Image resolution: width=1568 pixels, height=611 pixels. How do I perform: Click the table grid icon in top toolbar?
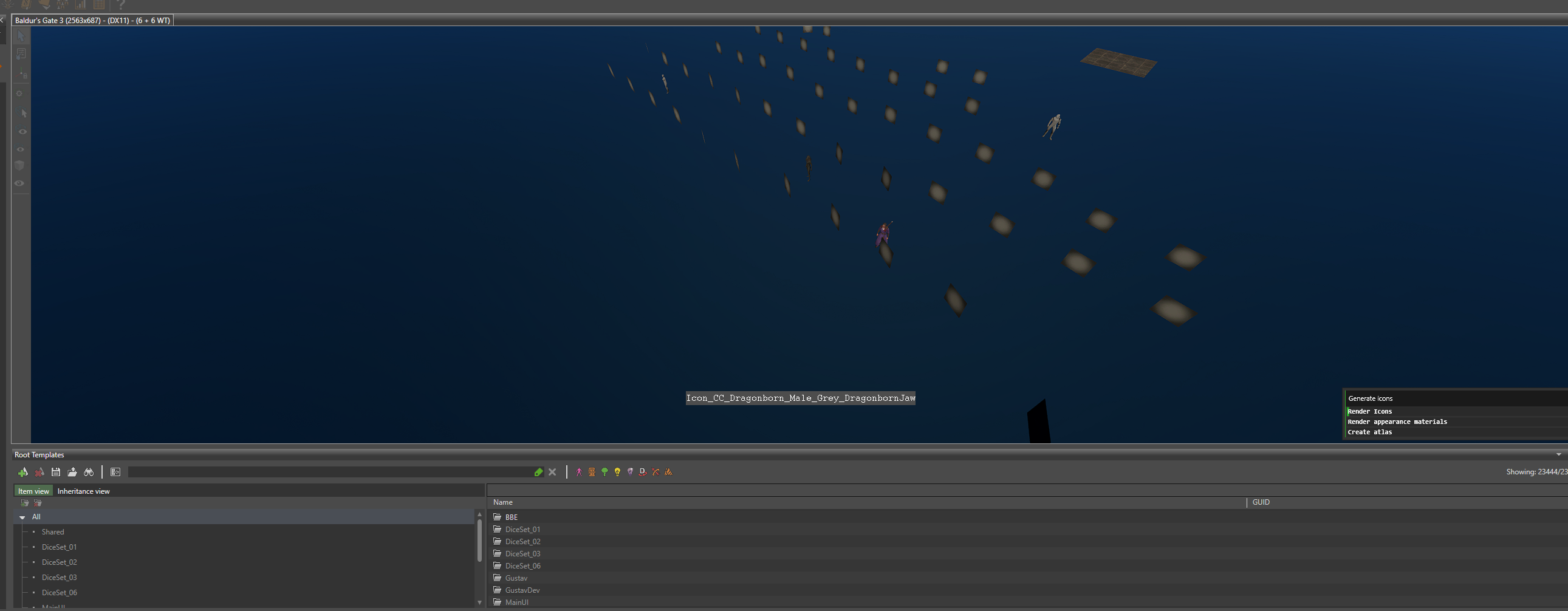(x=99, y=5)
